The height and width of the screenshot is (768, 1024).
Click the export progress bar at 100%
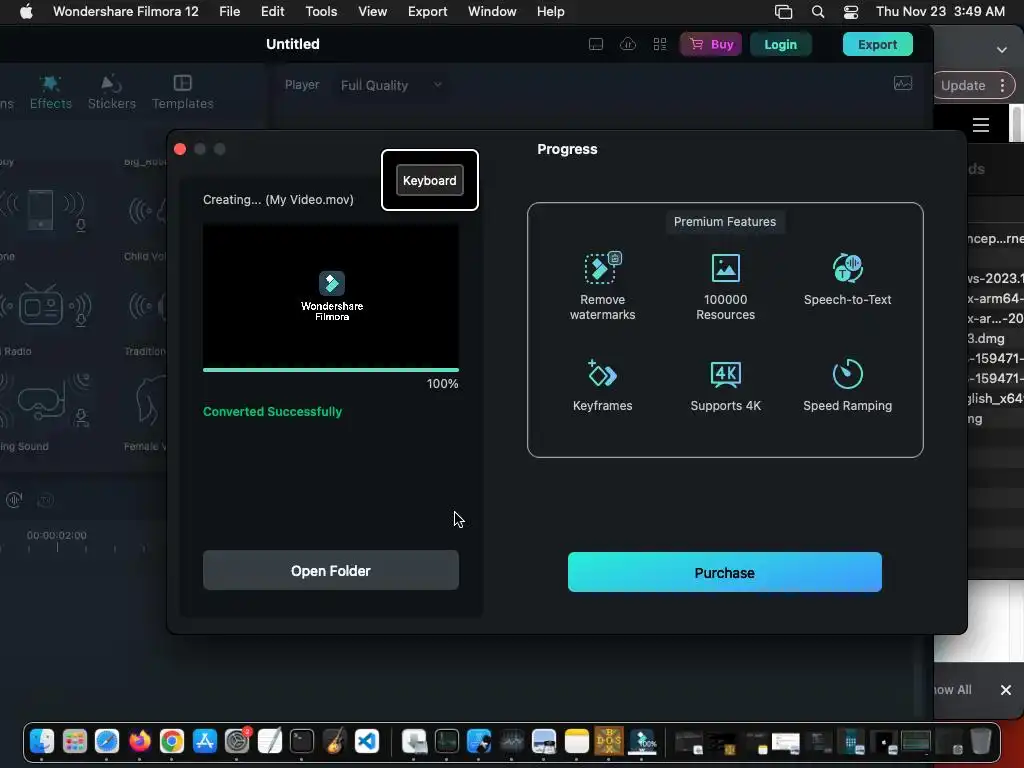(x=330, y=370)
